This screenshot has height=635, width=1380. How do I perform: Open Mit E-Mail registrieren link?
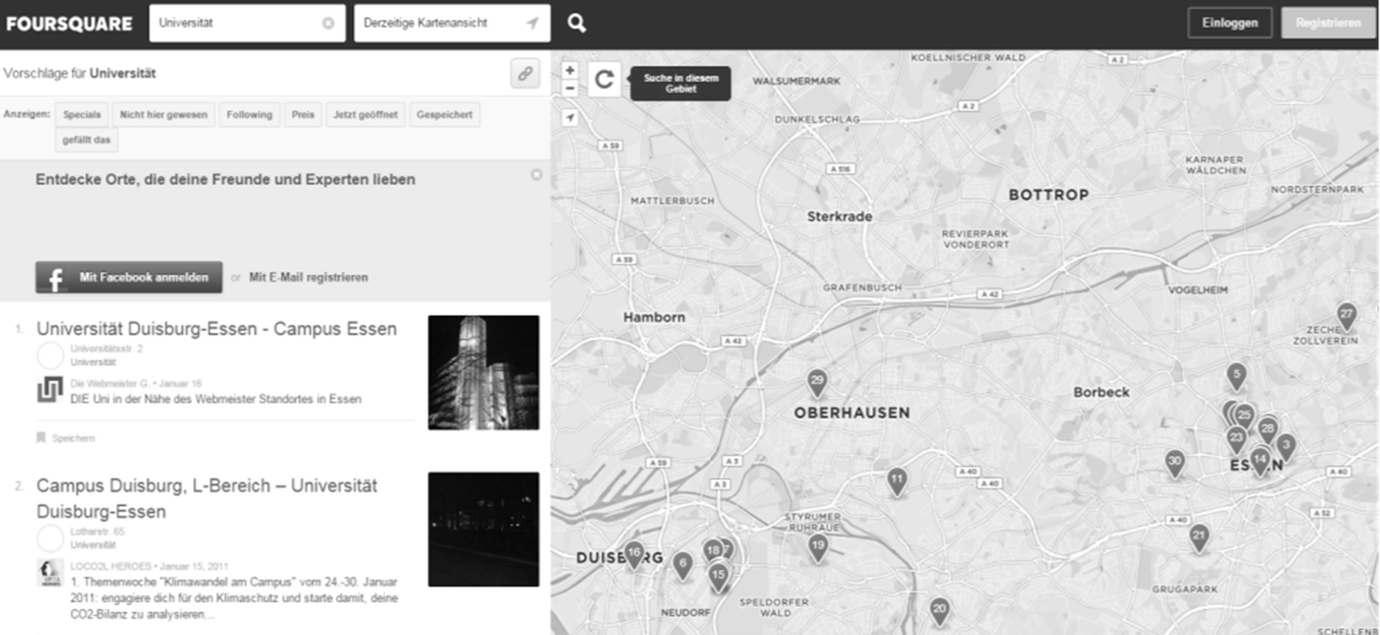click(308, 278)
